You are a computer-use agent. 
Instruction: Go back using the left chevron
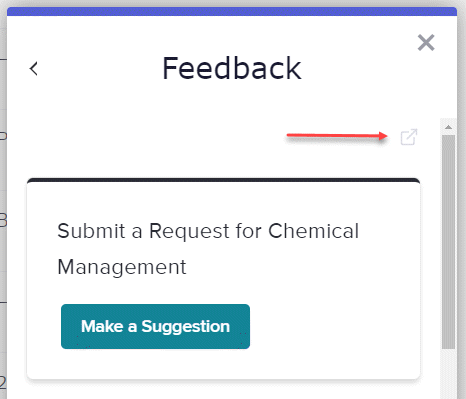(34, 69)
